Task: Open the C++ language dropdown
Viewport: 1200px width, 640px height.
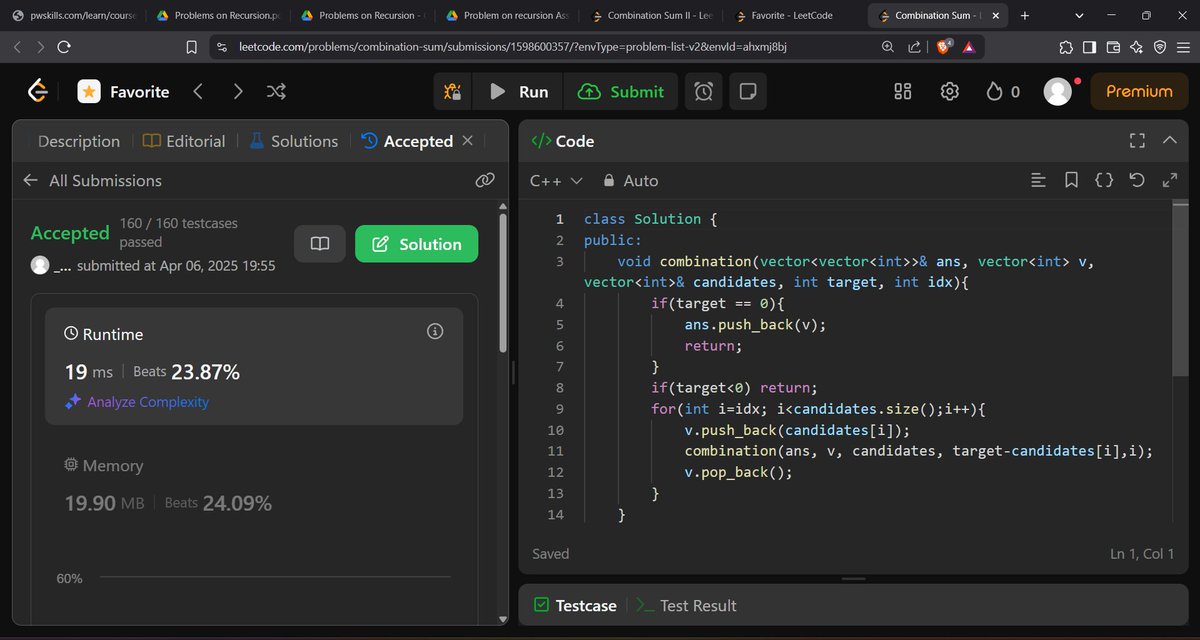Action: 556,181
